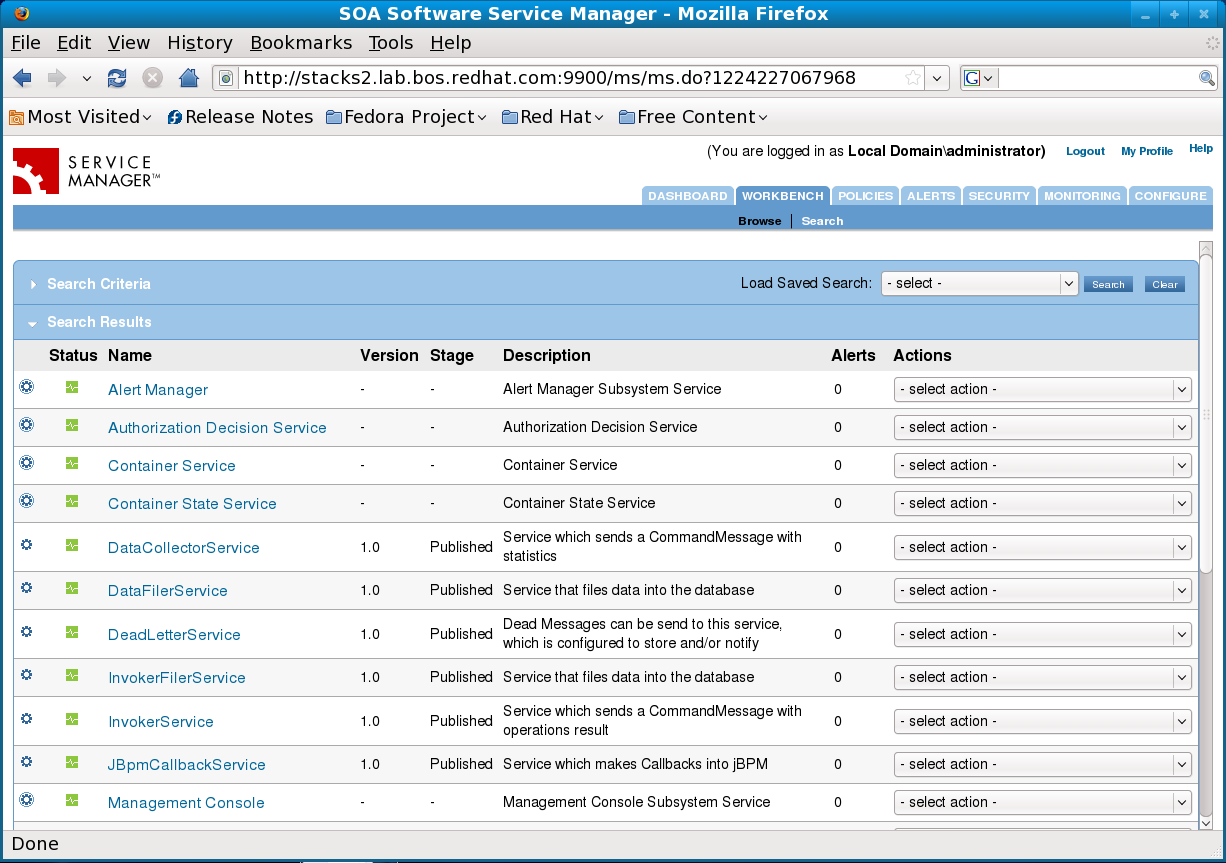The width and height of the screenshot is (1226, 863).
Task: Reload the page with the refresh icon
Action: pyautogui.click(x=117, y=78)
